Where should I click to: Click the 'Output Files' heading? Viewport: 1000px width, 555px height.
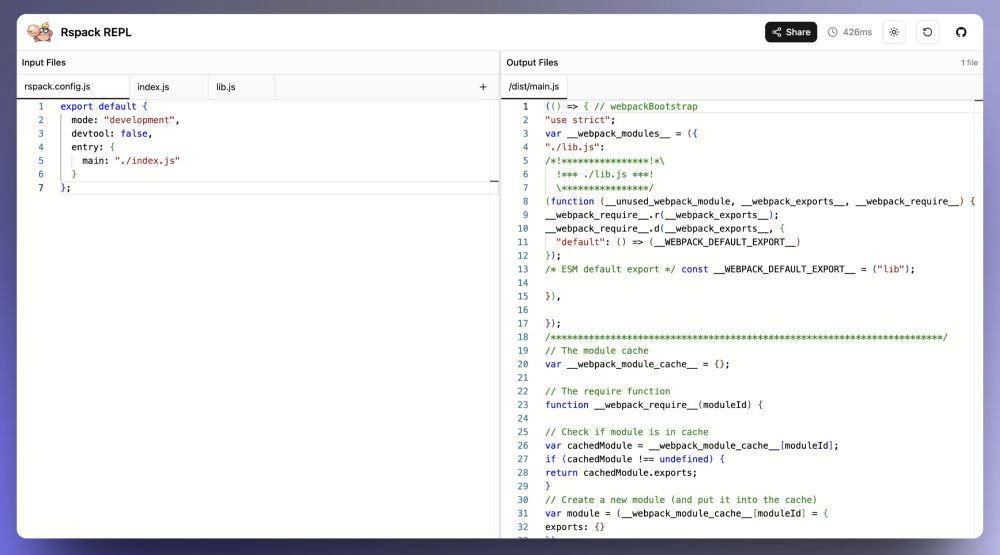point(532,63)
